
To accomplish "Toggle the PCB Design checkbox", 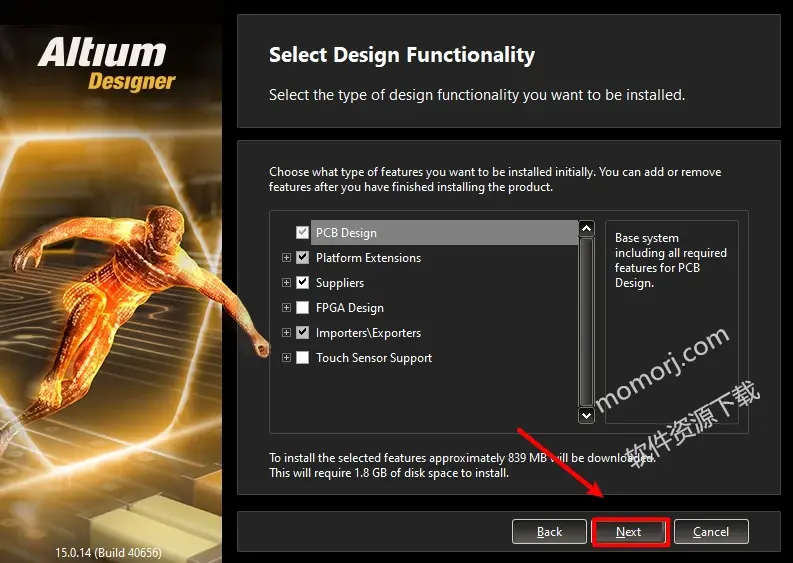I will (302, 233).
